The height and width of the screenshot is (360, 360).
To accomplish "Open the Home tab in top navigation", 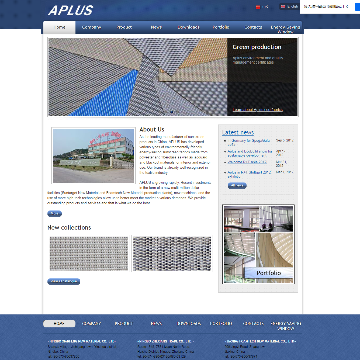I will coord(59,27).
